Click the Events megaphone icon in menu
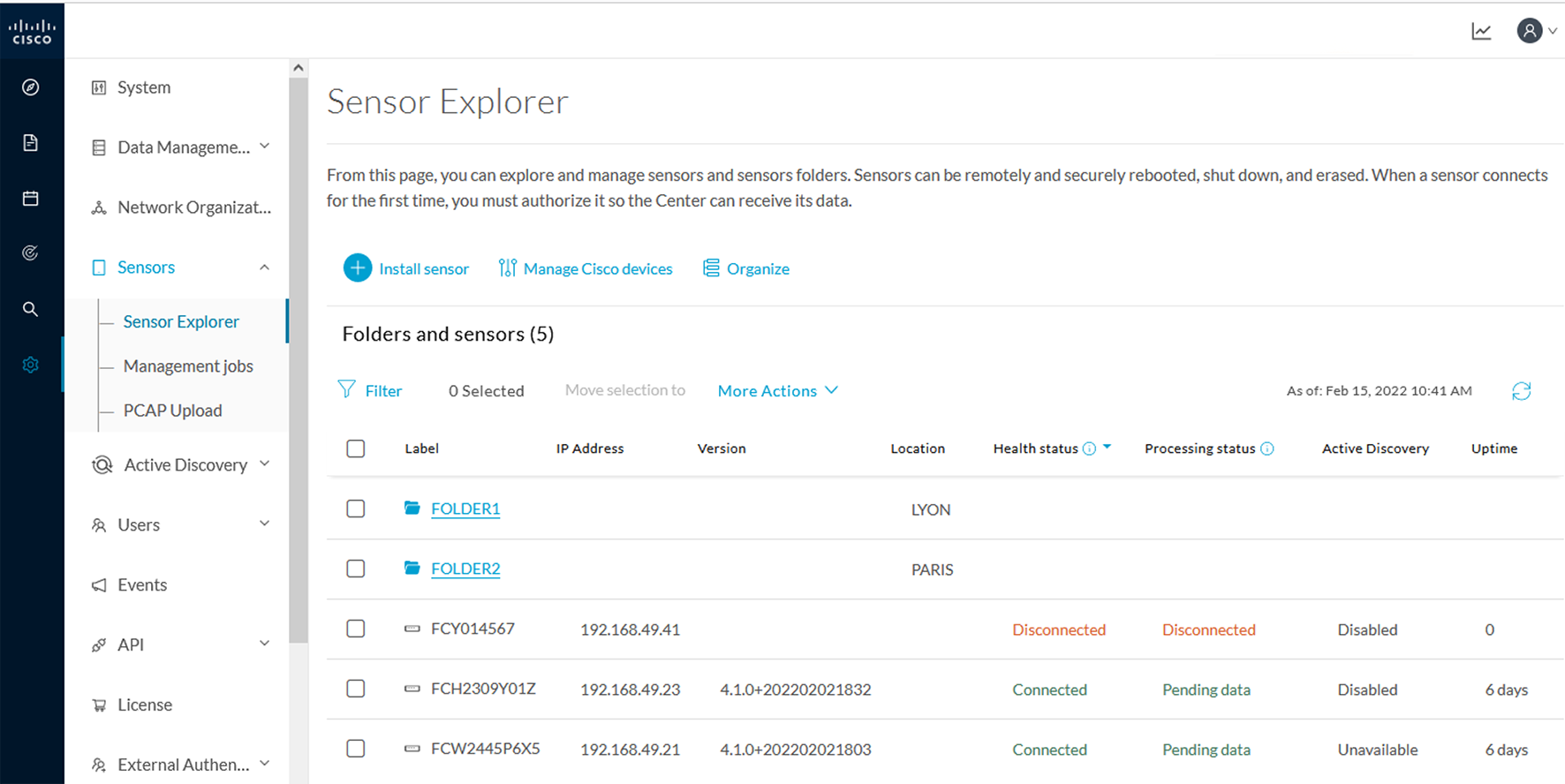 (x=99, y=584)
